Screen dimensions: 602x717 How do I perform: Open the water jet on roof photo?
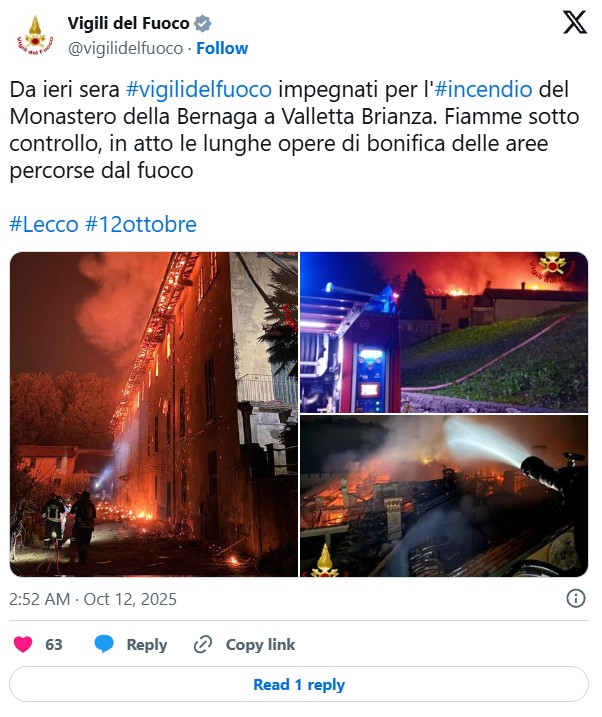click(444, 496)
